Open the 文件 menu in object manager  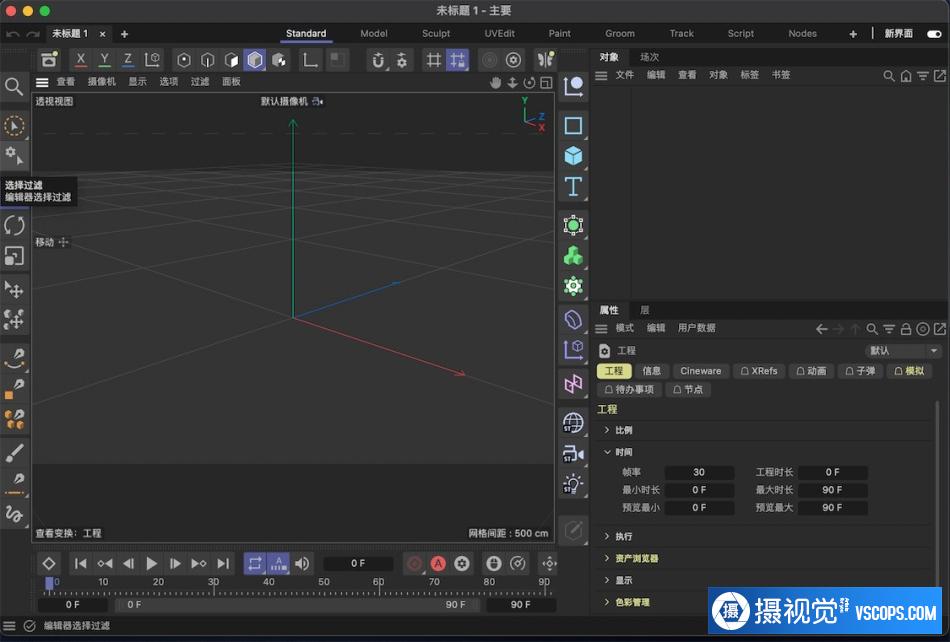click(x=625, y=75)
